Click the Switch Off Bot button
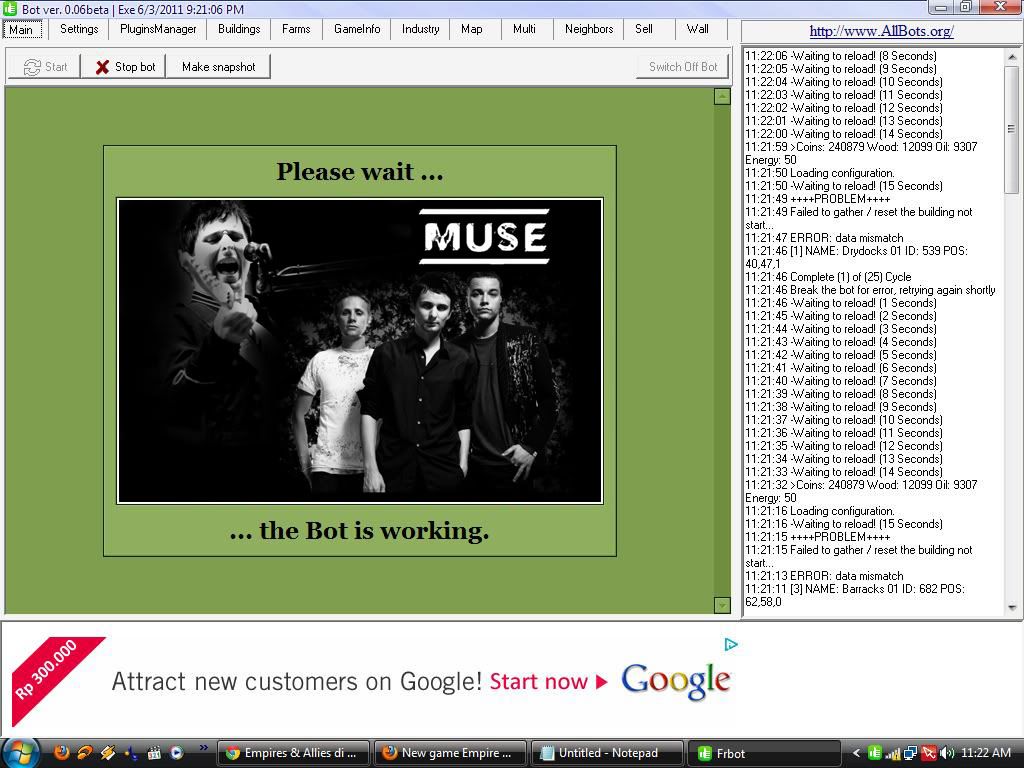Image resolution: width=1024 pixels, height=768 pixels. pyautogui.click(x=683, y=67)
